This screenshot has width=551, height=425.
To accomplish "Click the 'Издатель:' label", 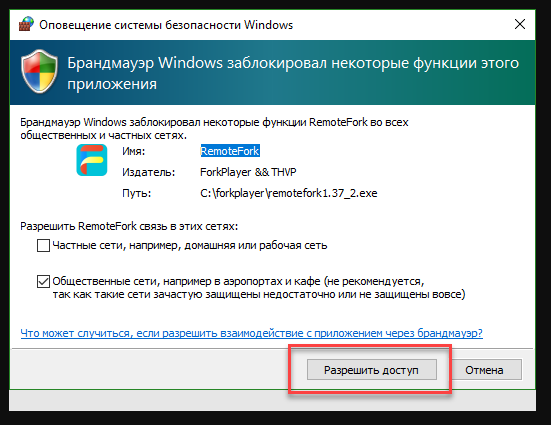I will (x=148, y=172).
